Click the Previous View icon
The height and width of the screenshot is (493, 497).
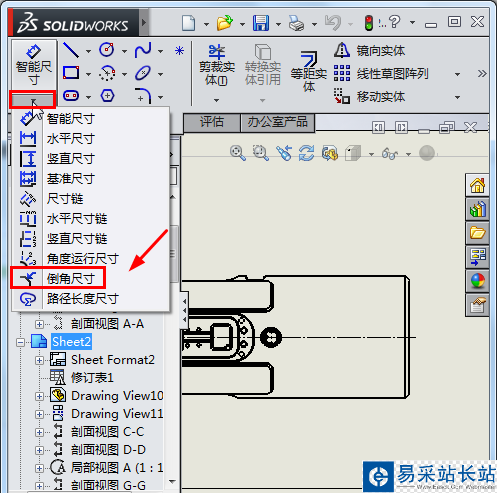[x=284, y=153]
